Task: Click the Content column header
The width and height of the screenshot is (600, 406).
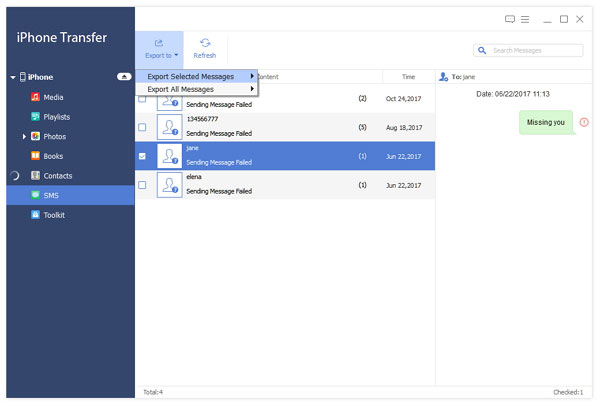Action: click(x=268, y=77)
